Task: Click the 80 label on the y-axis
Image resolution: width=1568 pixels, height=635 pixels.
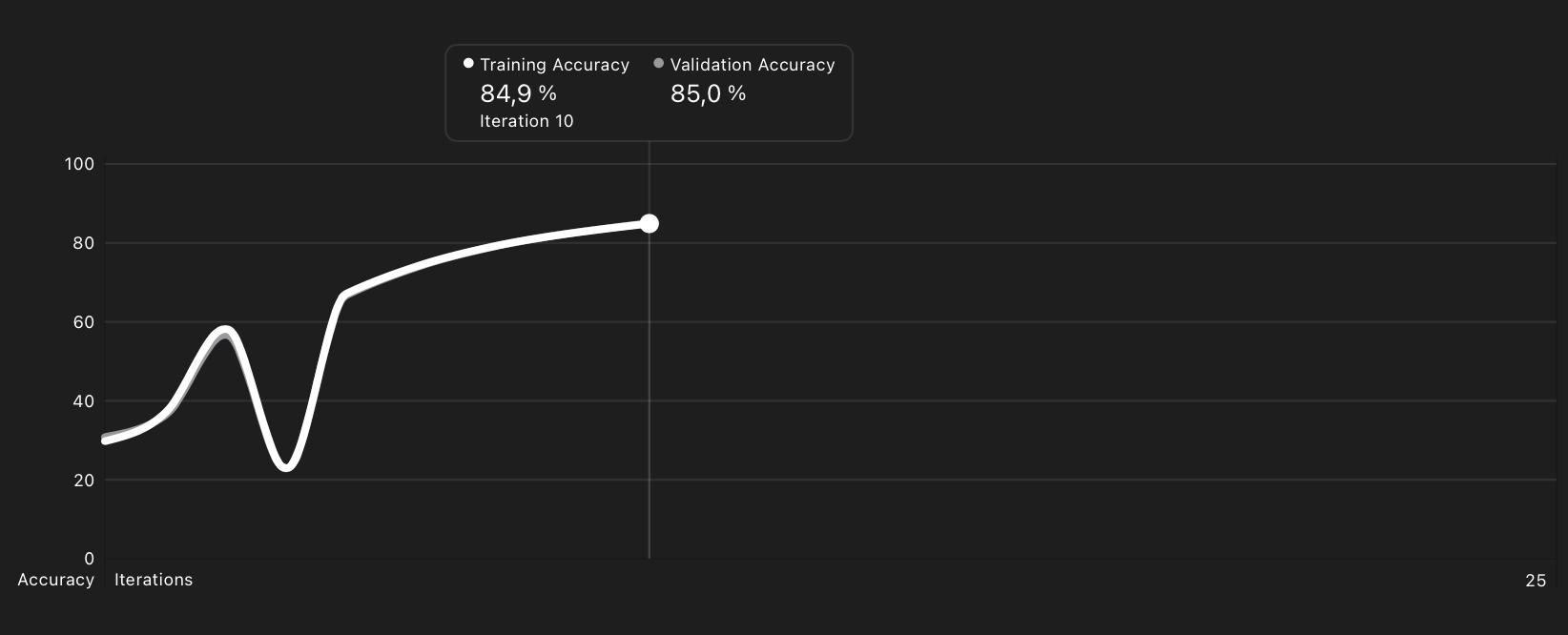Action: [x=84, y=243]
